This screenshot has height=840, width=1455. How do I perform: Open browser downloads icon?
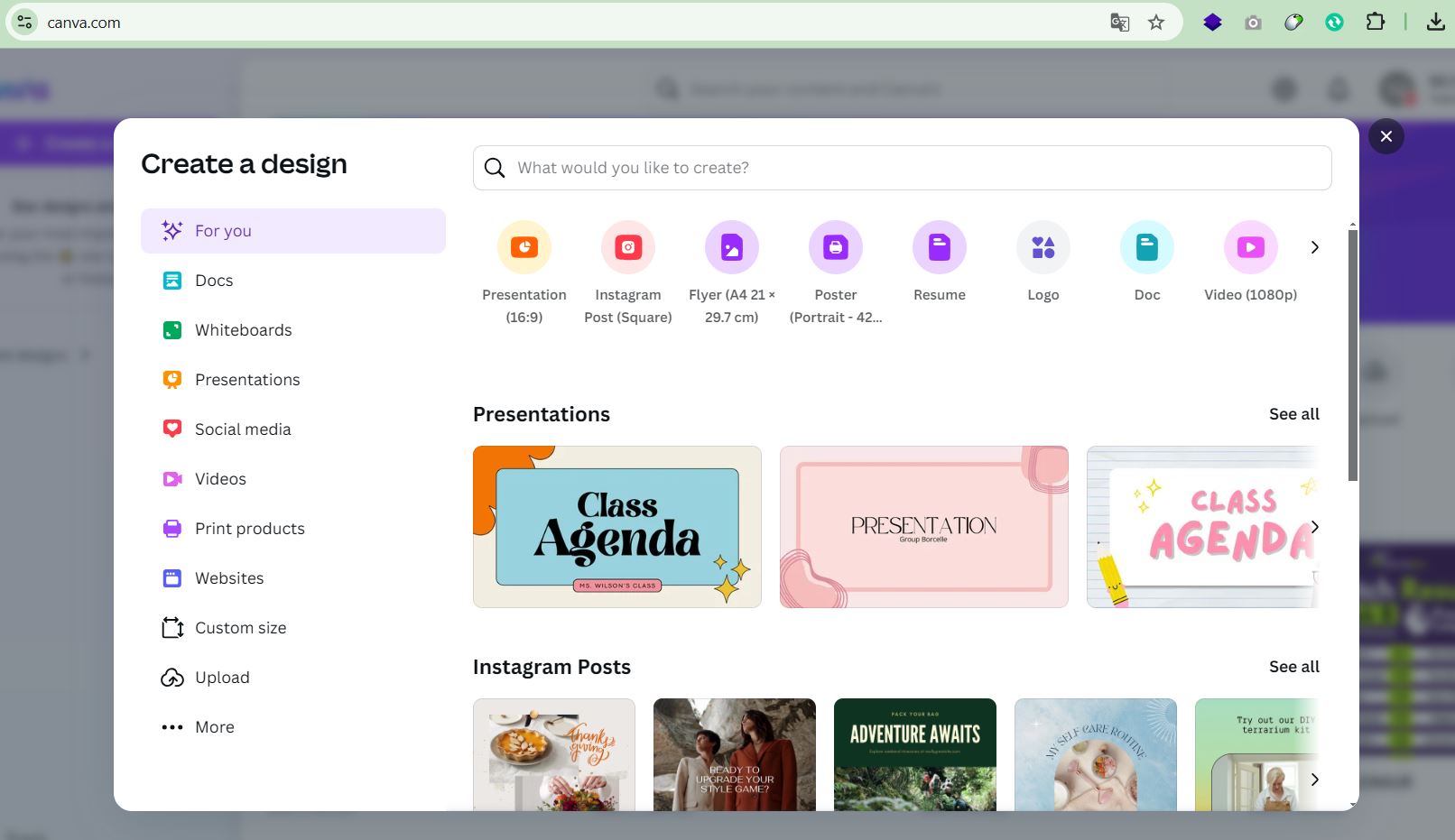[x=1436, y=22]
